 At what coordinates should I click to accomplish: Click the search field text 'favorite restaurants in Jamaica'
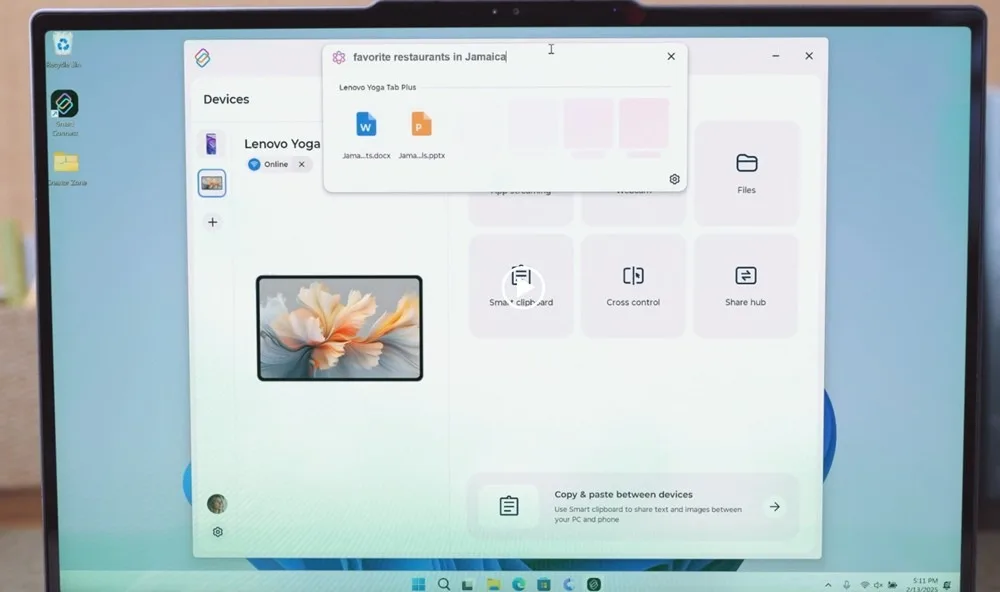(x=429, y=57)
